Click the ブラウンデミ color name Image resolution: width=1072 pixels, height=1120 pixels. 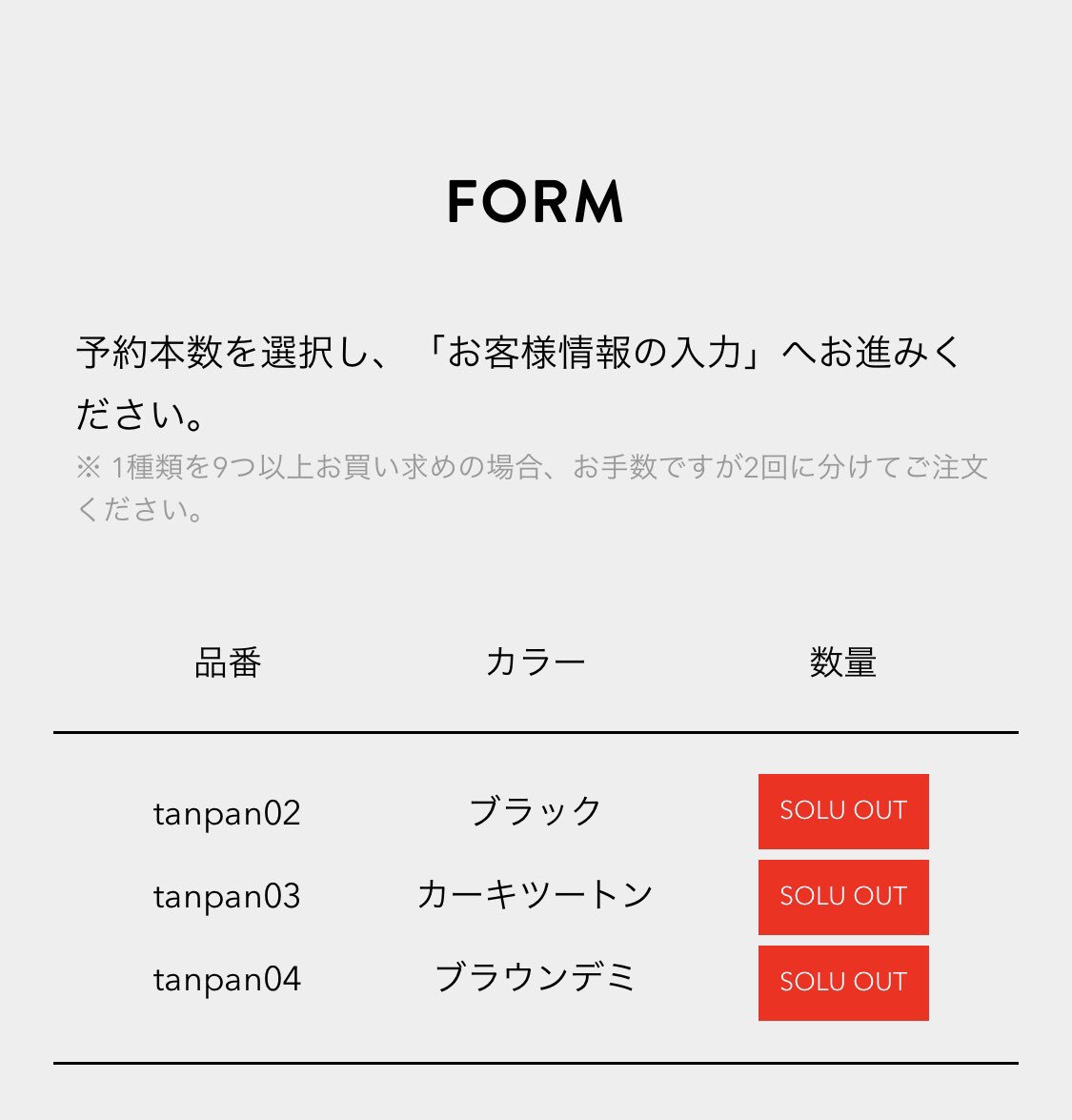[536, 978]
